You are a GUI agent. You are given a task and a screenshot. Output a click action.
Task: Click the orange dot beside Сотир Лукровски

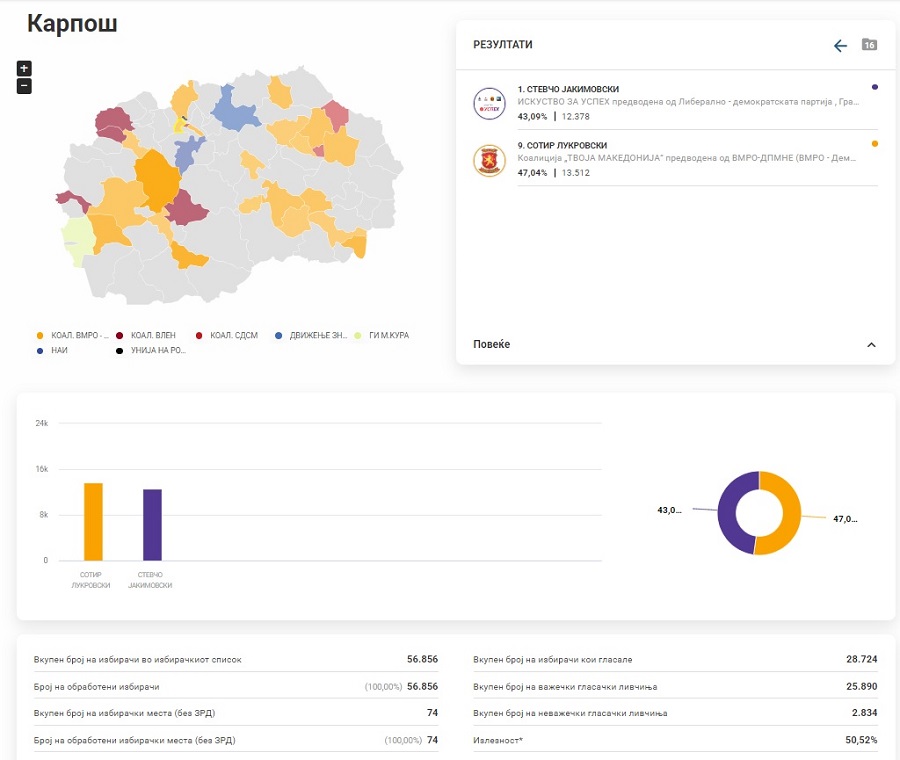coord(875,144)
